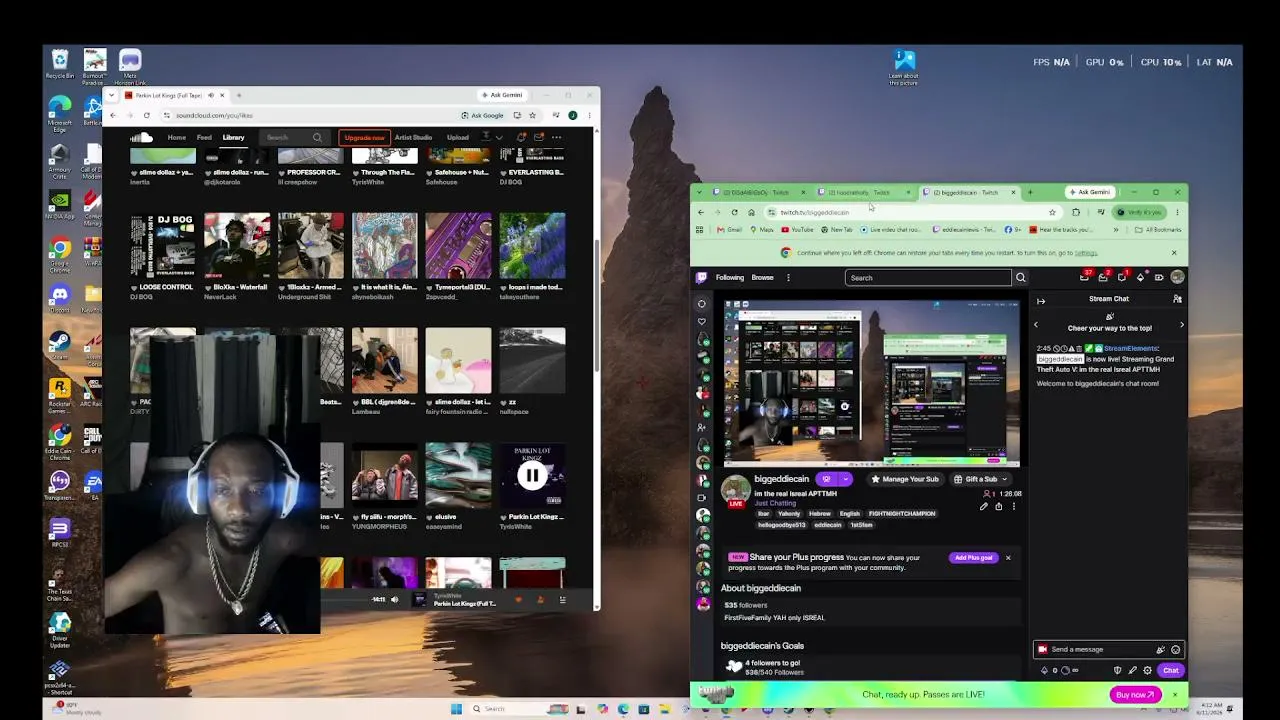Go to SoundCloud Home
This screenshot has height=720, width=1280.
[177, 137]
